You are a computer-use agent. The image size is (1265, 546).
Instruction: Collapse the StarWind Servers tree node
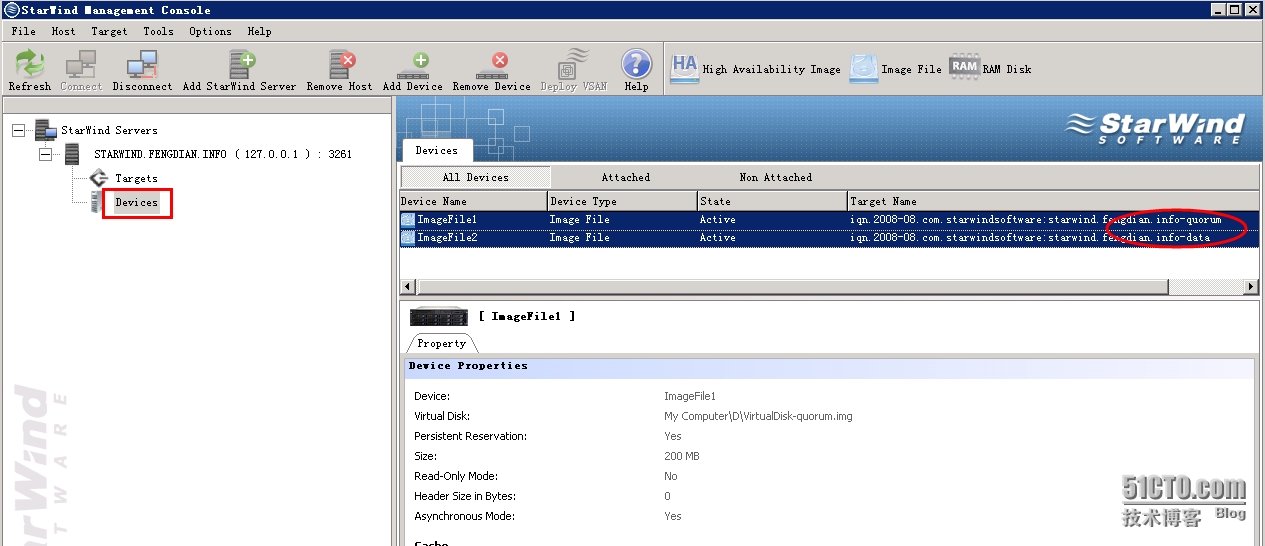coord(19,130)
